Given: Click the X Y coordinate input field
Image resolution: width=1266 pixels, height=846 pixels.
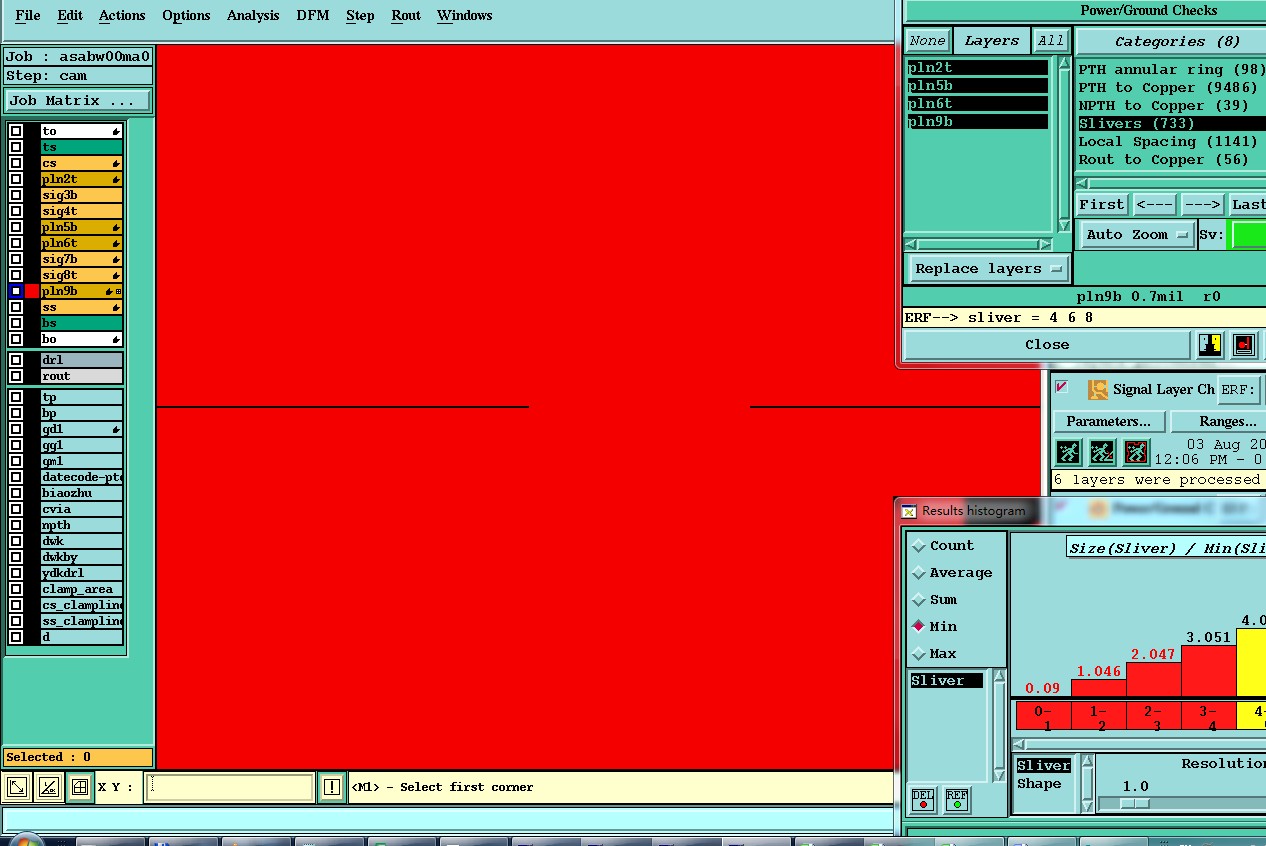Looking at the screenshot, I should (x=229, y=787).
